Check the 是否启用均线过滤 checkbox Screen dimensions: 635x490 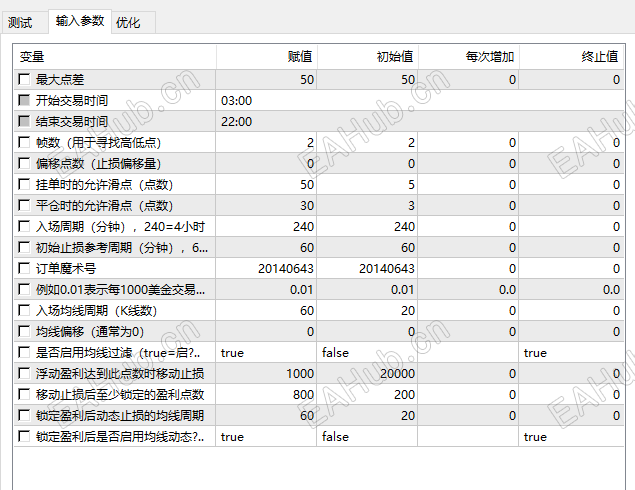click(x=24, y=352)
